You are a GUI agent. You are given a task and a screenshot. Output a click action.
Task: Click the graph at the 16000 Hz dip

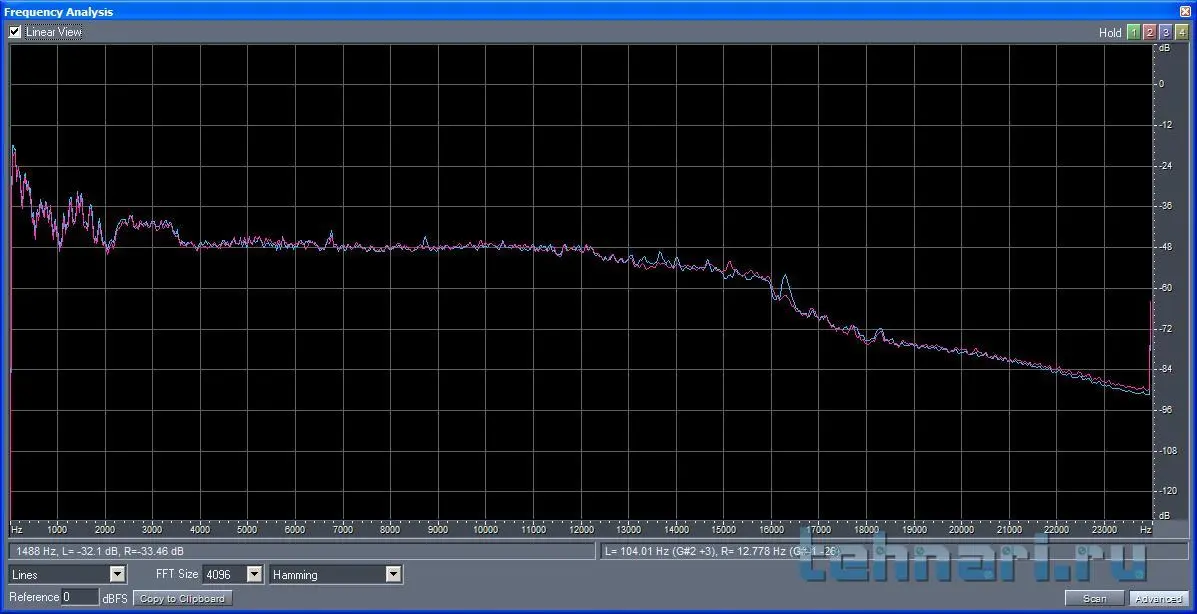(775, 297)
